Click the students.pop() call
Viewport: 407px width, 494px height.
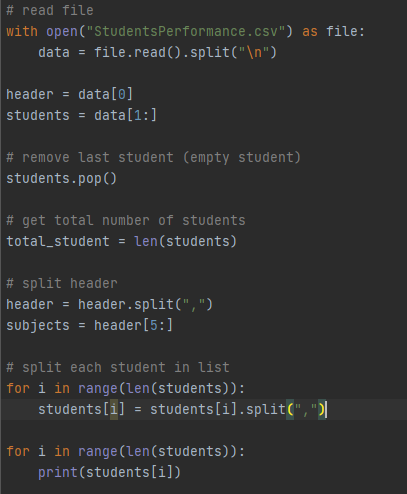coord(62,179)
